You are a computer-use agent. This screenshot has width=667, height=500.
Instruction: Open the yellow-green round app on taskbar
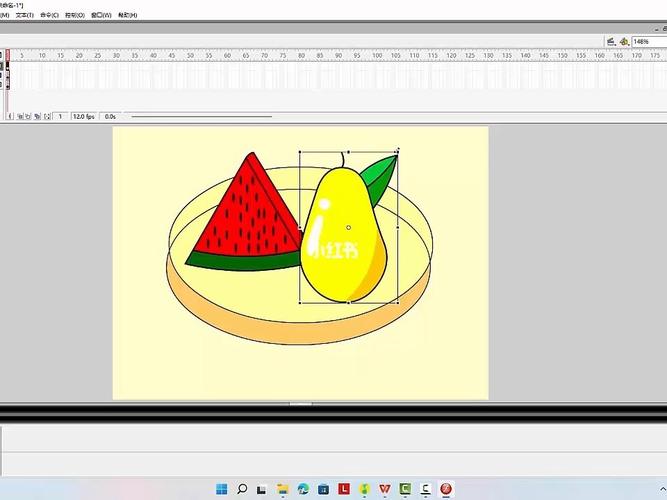(364, 489)
